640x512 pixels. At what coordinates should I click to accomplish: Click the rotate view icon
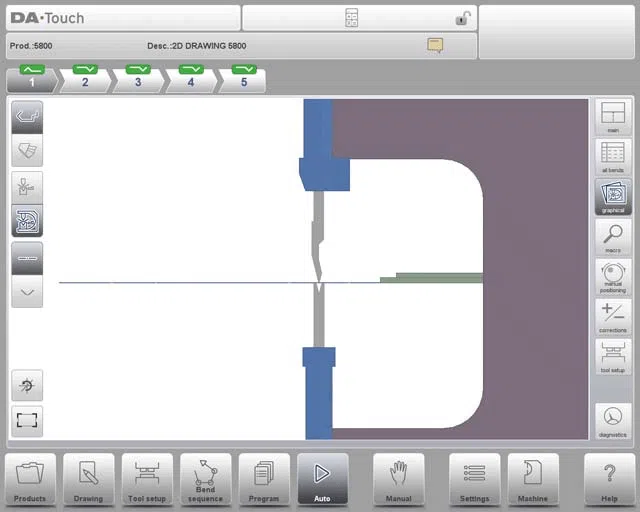(27, 385)
